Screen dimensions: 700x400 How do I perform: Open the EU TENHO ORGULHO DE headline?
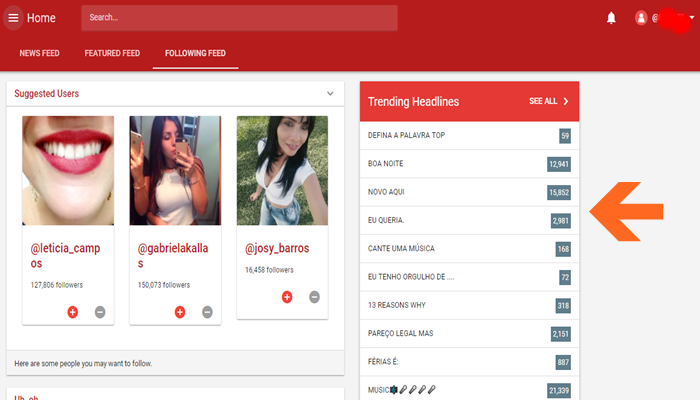pyautogui.click(x=469, y=277)
